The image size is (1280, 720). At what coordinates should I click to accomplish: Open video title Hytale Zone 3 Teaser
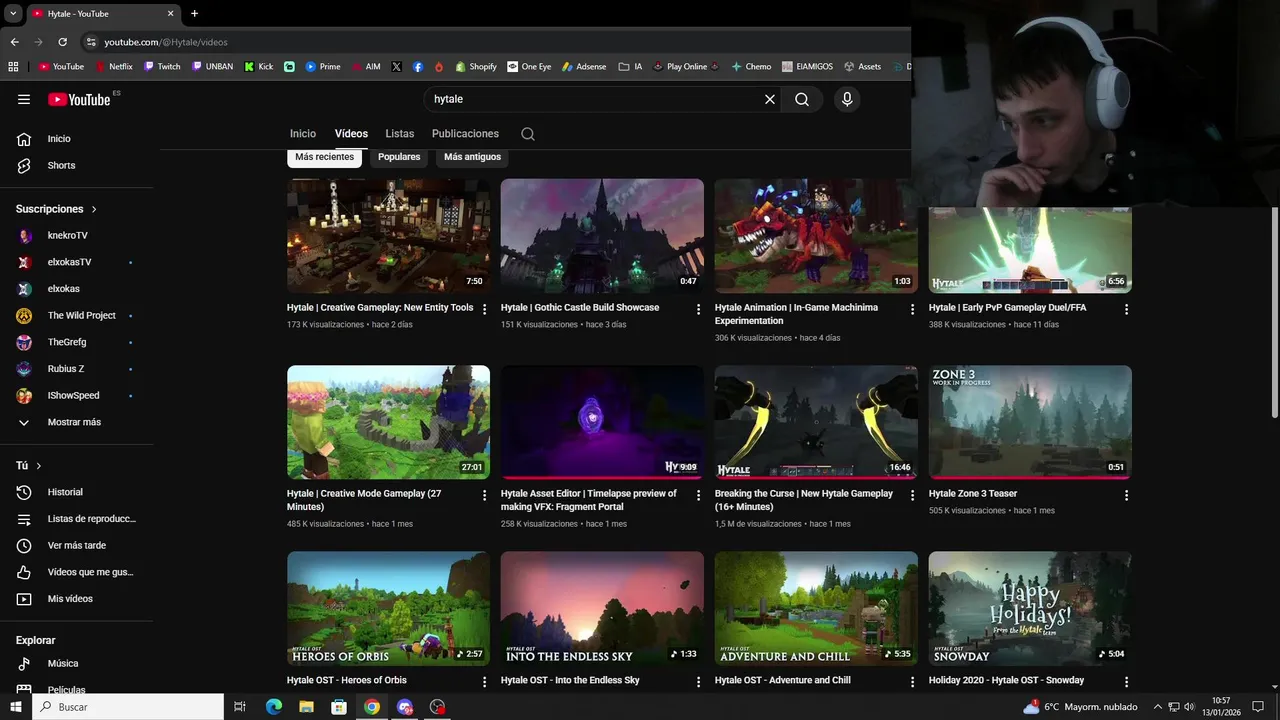[x=973, y=494]
